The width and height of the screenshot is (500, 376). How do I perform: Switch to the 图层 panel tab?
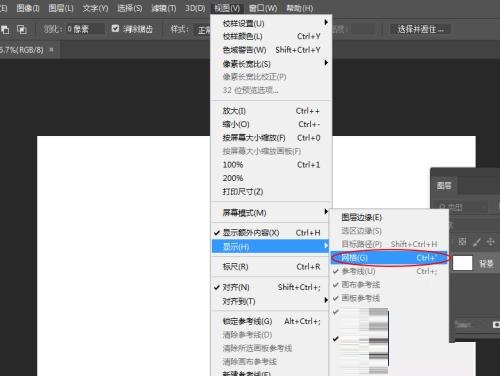[x=444, y=186]
